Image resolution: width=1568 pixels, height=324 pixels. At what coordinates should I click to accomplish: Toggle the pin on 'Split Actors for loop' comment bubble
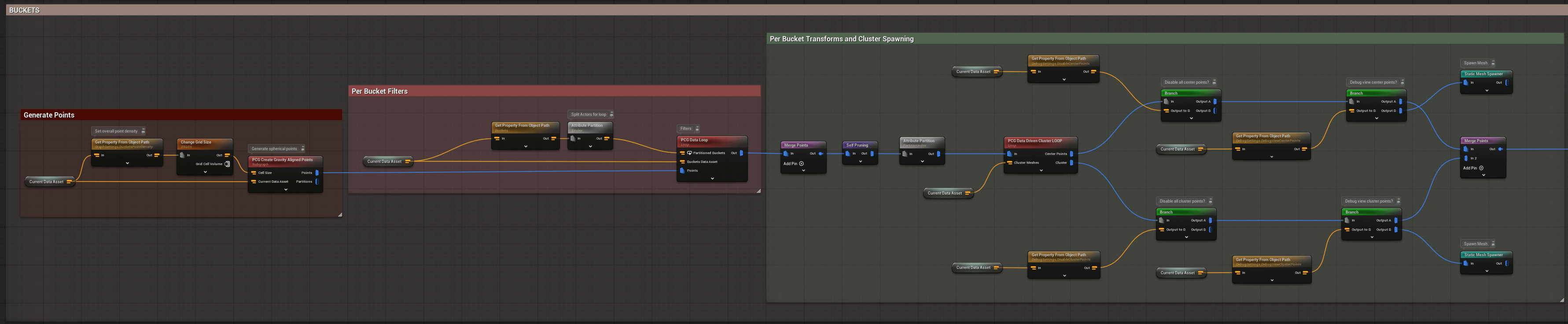click(611, 114)
